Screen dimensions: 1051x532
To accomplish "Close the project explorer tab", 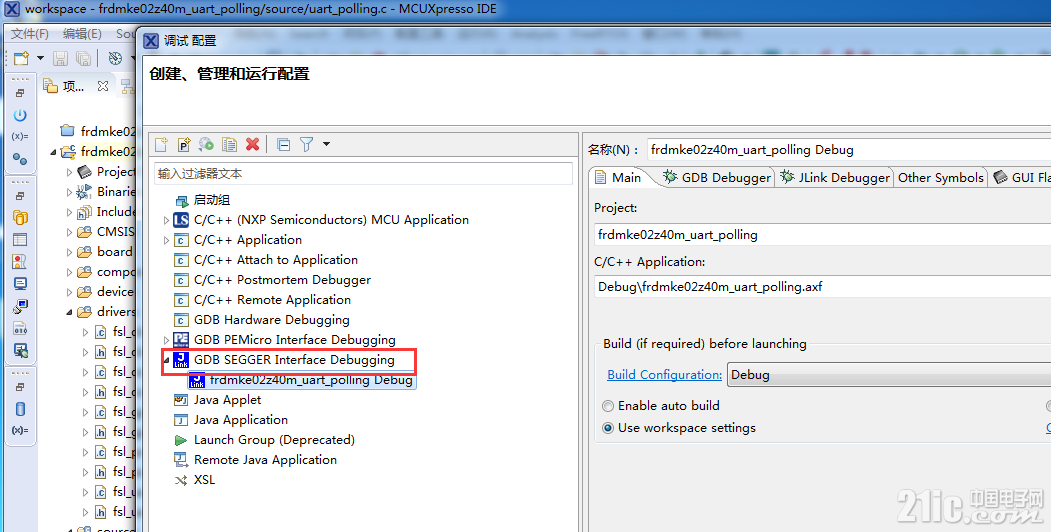I will coord(103,86).
